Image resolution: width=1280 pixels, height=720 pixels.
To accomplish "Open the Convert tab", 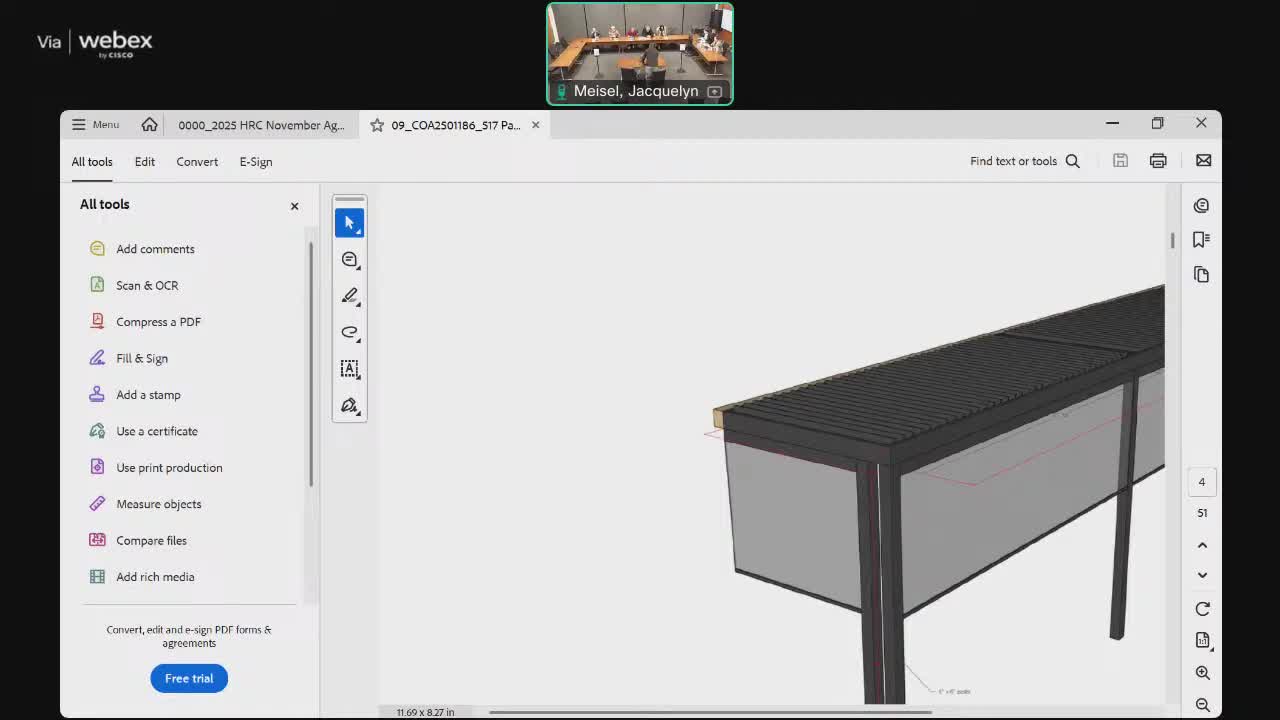I will pos(197,162).
